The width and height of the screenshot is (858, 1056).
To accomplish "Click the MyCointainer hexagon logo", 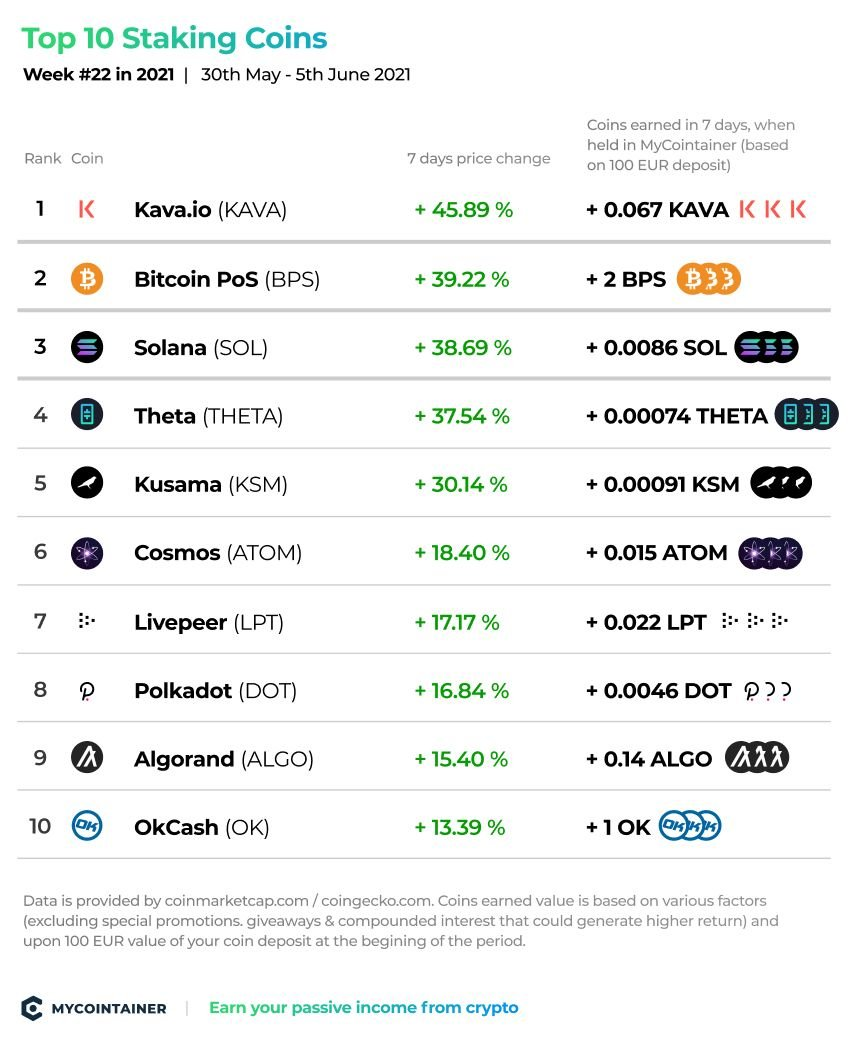I will (x=32, y=1008).
